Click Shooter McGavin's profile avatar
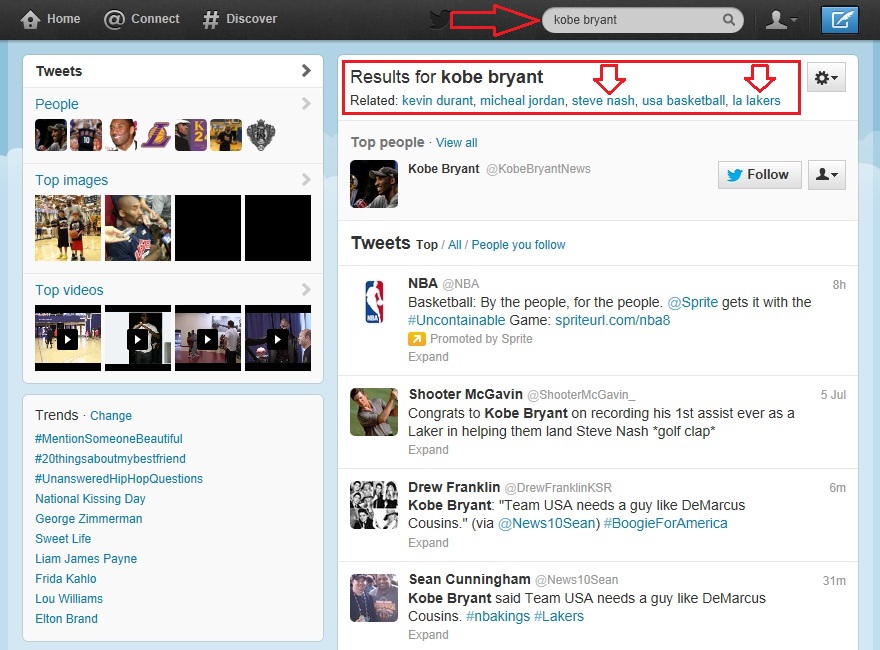Screen dimensions: 880x650 pyautogui.click(x=374, y=412)
